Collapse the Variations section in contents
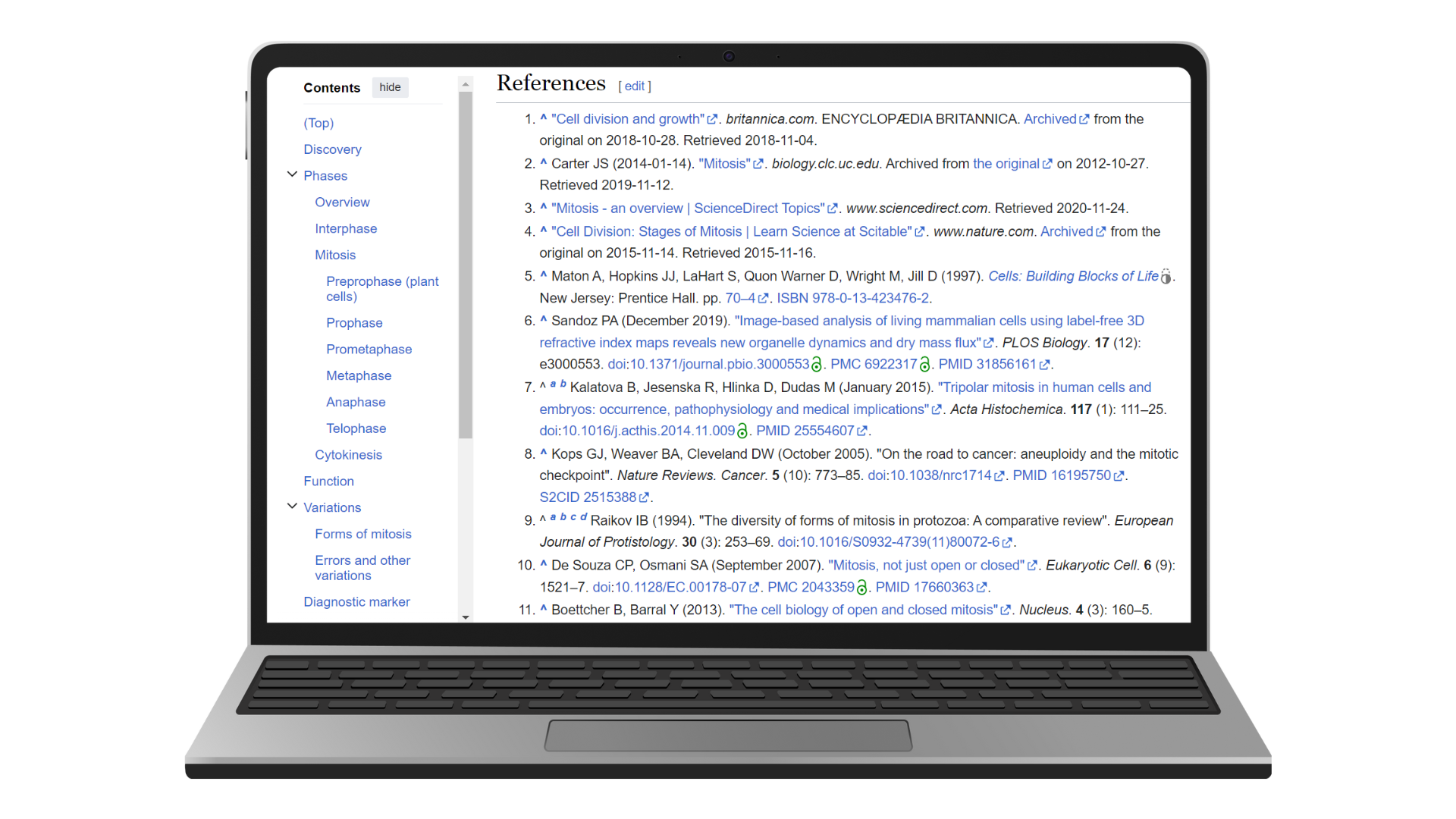The image size is (1456, 819). (292, 506)
